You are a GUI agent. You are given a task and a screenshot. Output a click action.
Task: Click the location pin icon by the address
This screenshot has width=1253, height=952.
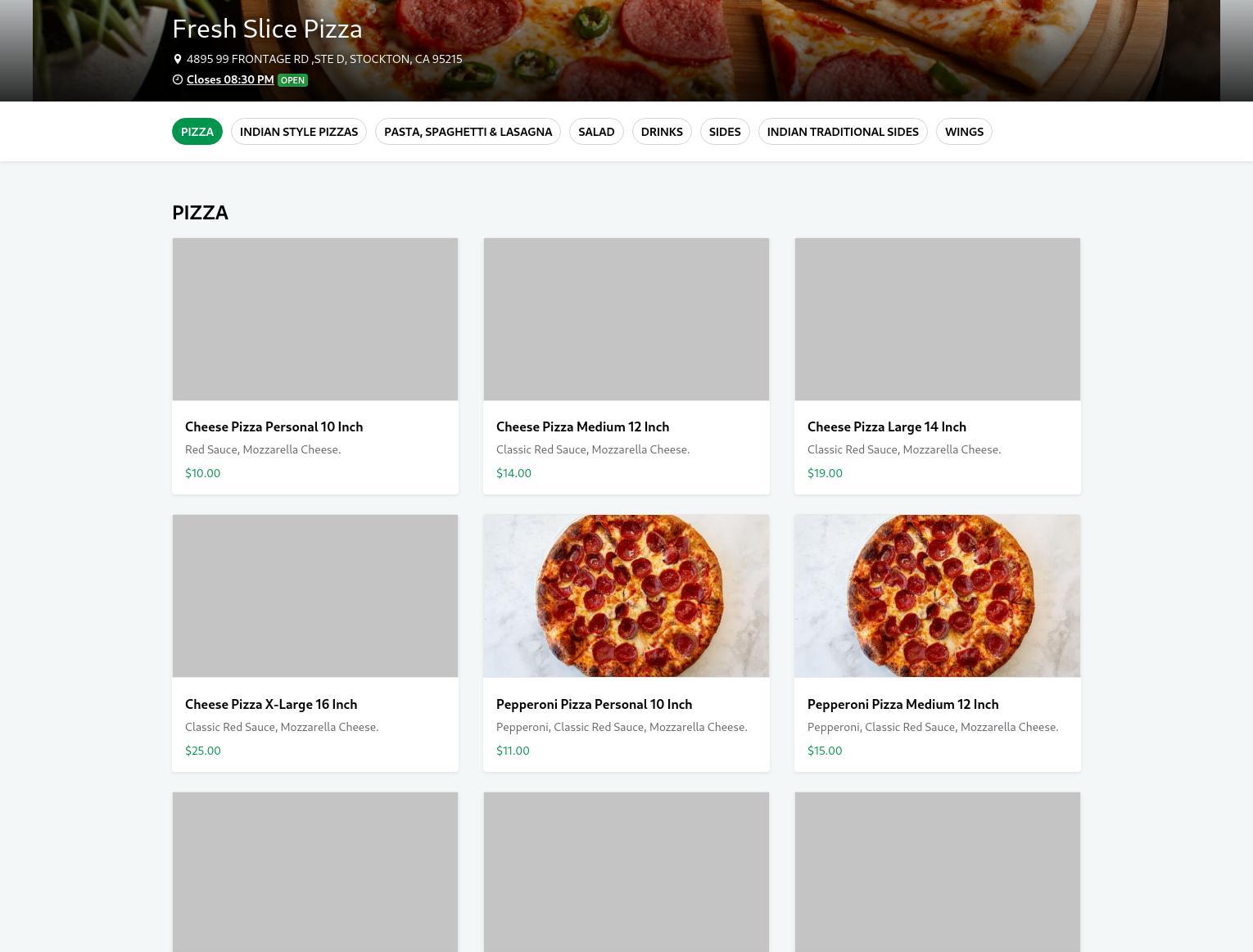pos(177,59)
